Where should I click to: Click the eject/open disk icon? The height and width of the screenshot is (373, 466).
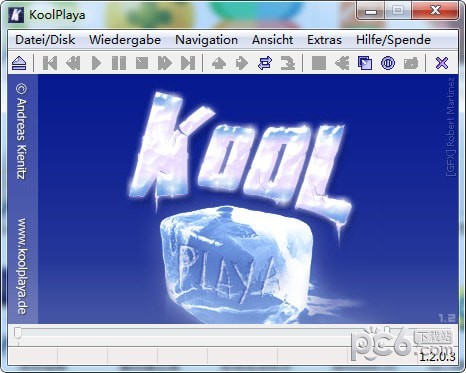[19, 63]
